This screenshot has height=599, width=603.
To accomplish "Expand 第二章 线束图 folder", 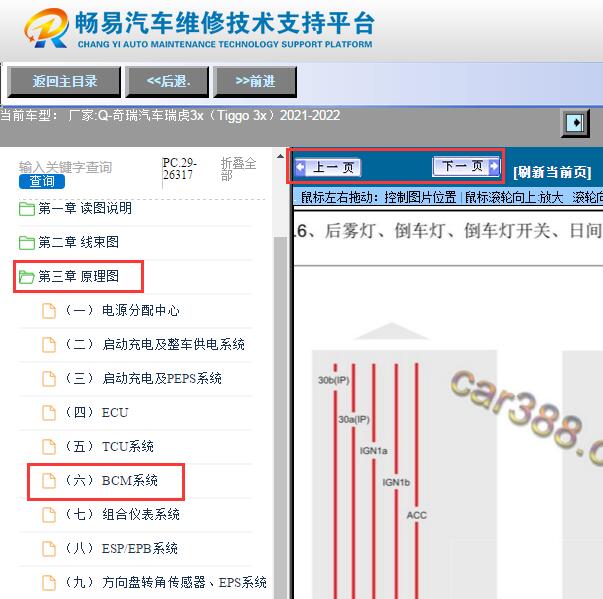I will tap(78, 242).
